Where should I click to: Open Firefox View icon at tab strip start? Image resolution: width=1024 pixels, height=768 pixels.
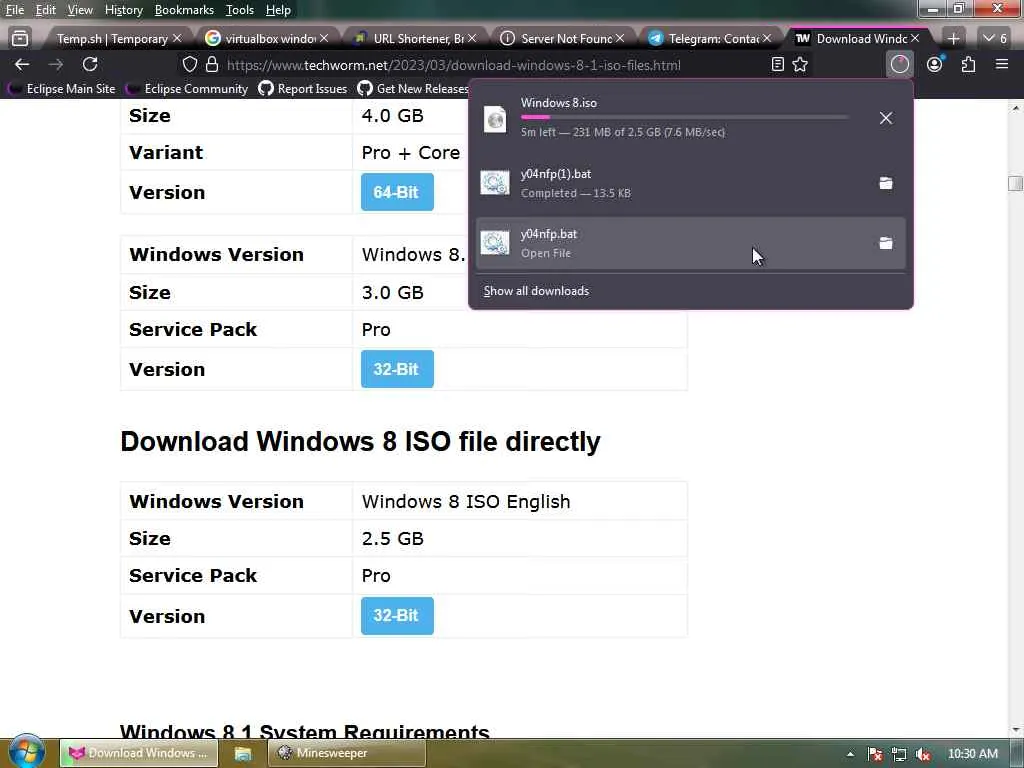click(20, 39)
